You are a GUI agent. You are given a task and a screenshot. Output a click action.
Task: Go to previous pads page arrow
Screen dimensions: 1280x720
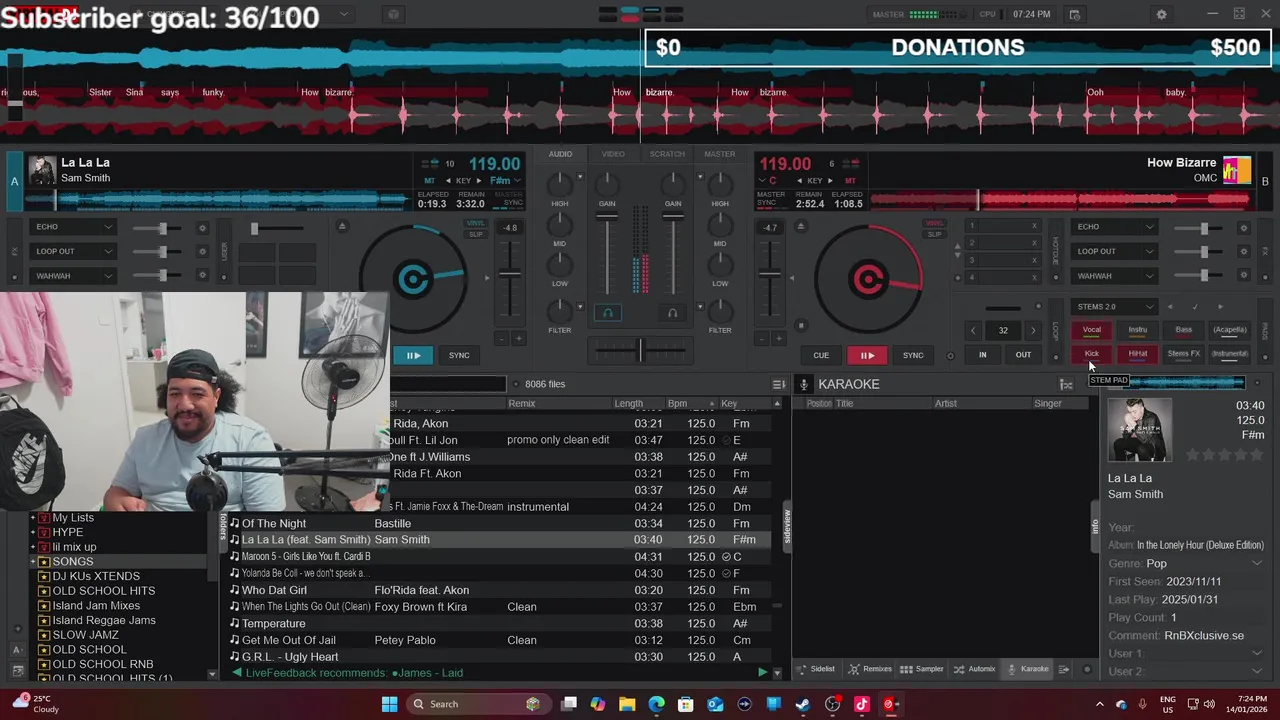[1171, 307]
